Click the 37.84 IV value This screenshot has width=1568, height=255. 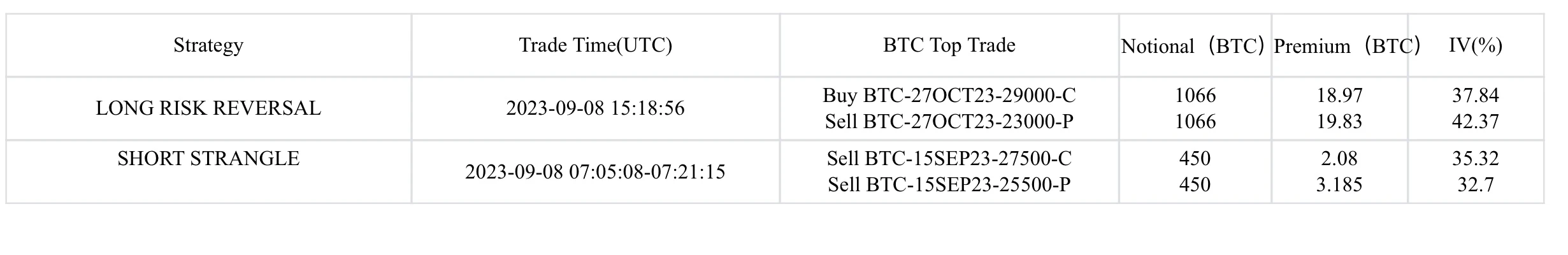(1476, 96)
